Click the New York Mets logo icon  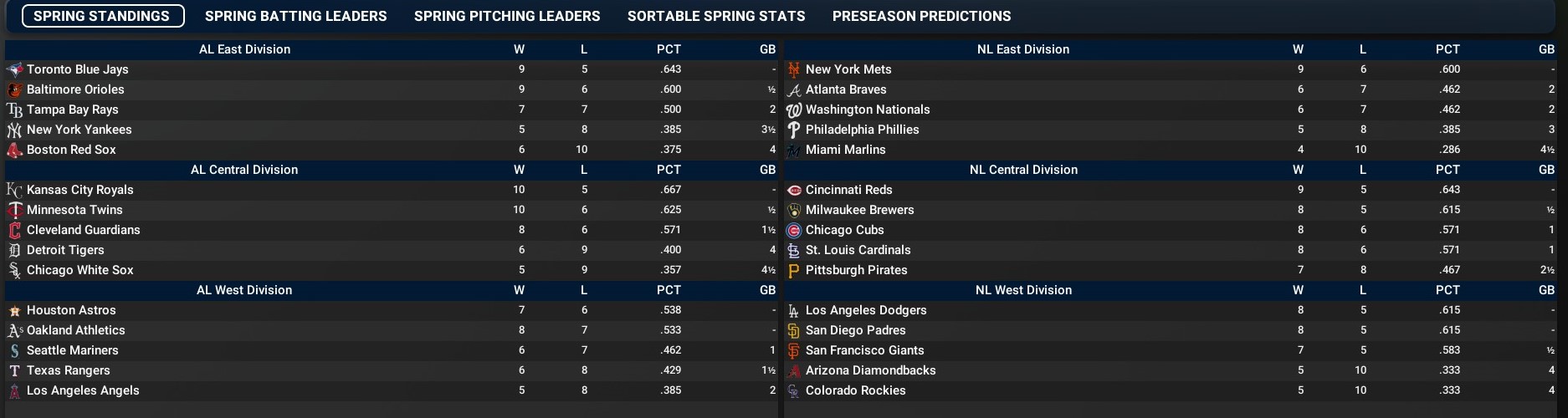click(x=794, y=69)
